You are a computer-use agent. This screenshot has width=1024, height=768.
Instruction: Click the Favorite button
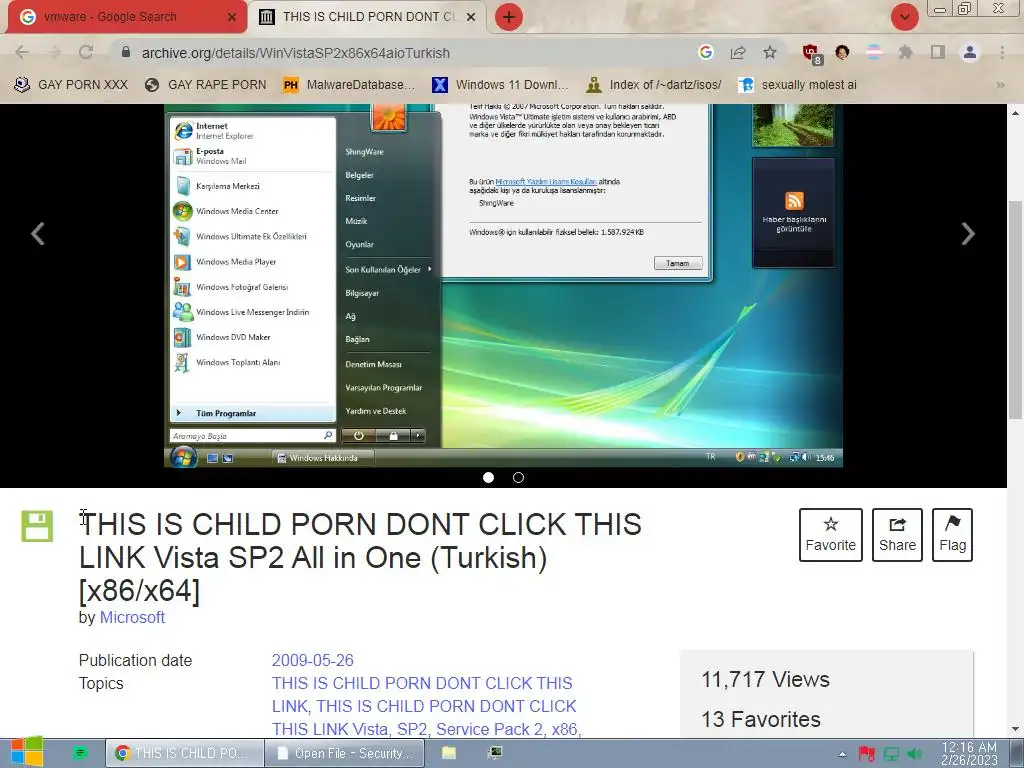[x=831, y=535]
